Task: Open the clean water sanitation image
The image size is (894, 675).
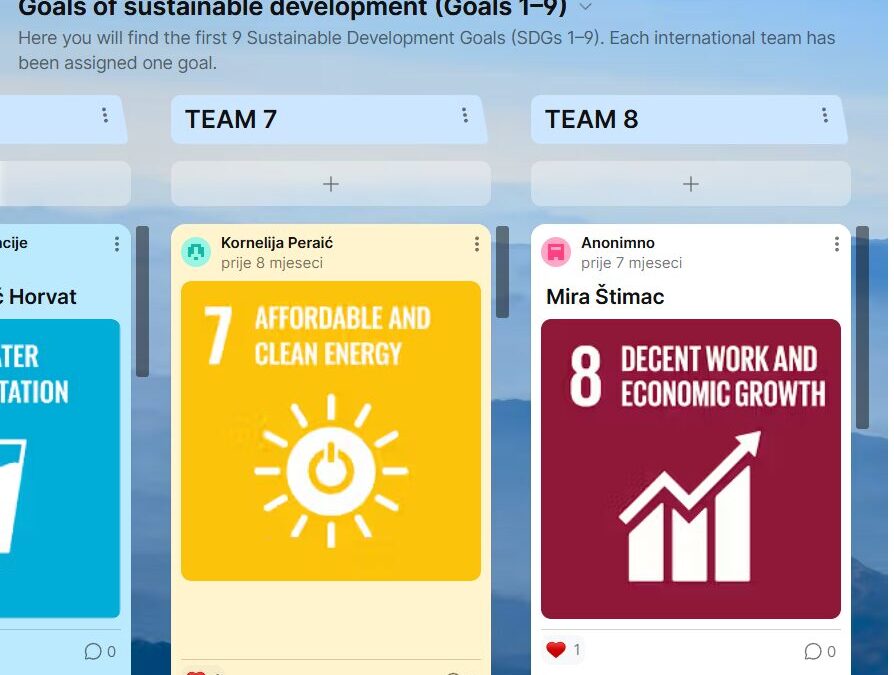Action: [60, 469]
